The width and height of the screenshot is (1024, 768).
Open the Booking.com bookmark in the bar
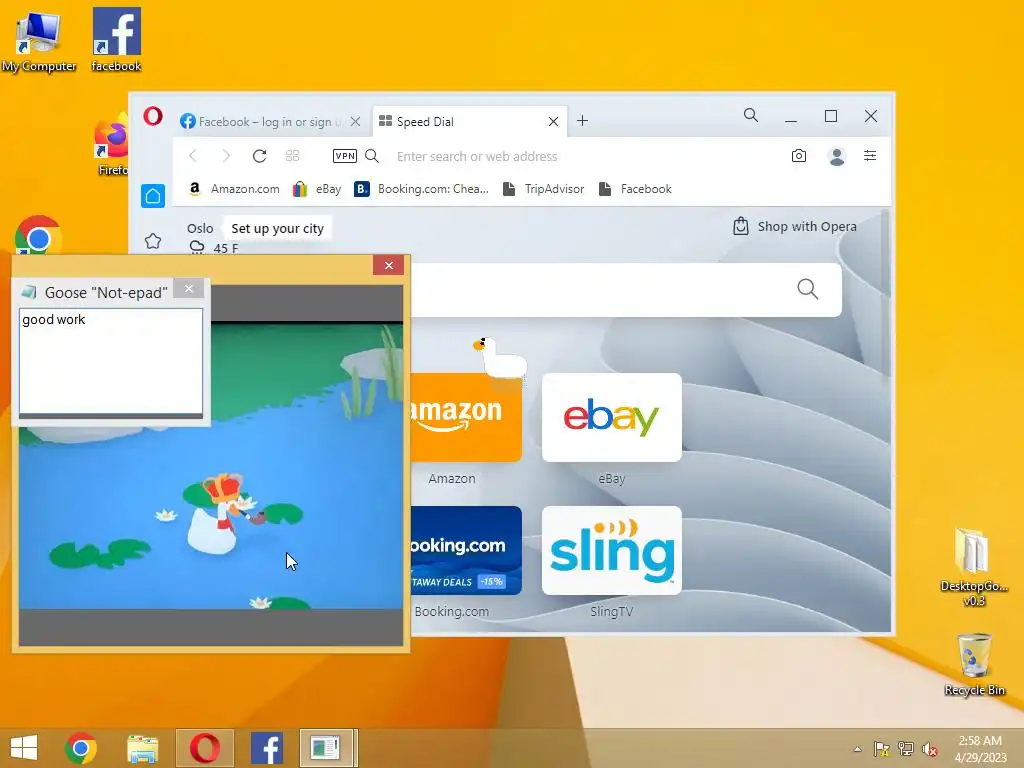(422, 189)
